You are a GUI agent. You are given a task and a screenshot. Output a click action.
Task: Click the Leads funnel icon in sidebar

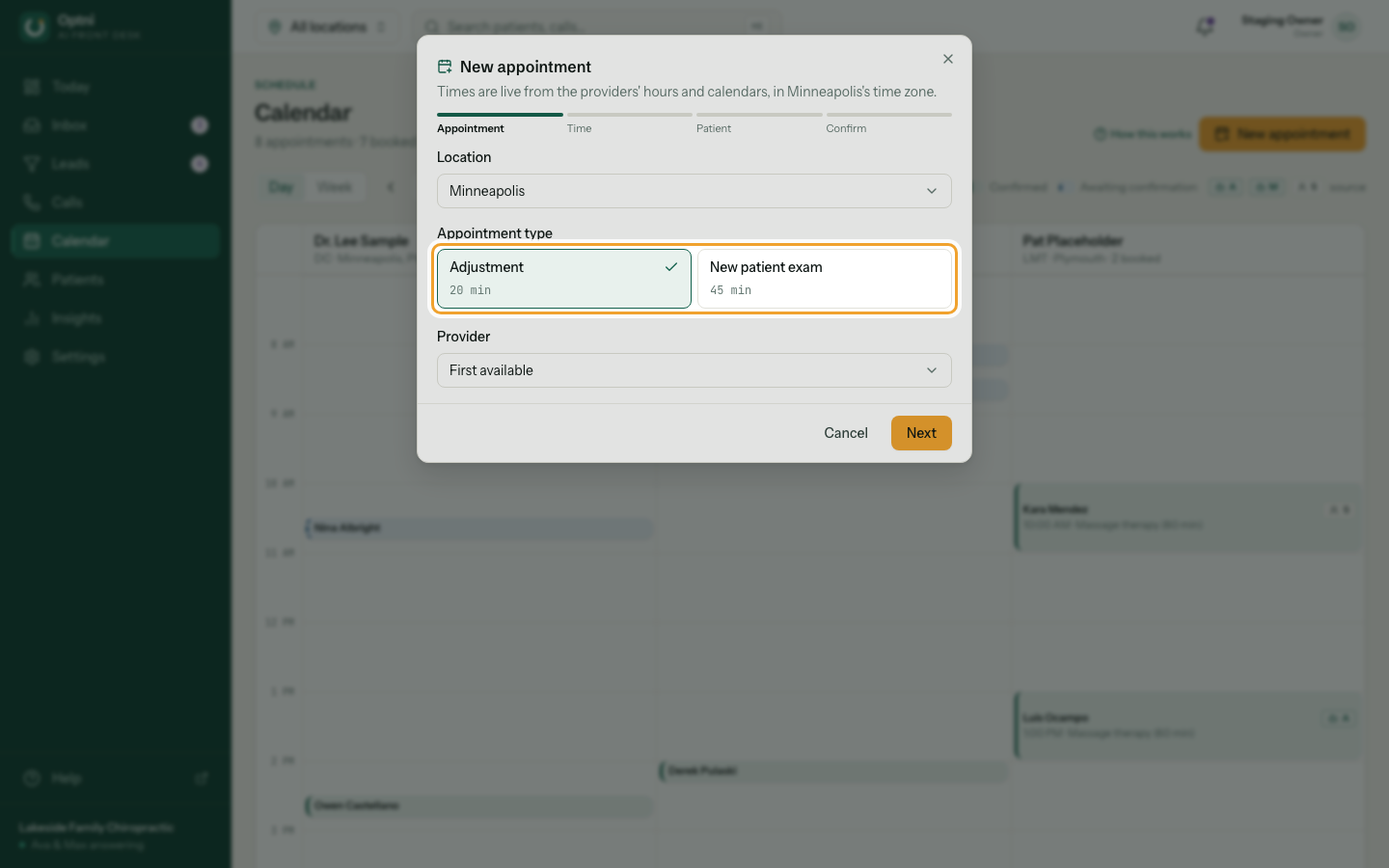[x=32, y=164]
